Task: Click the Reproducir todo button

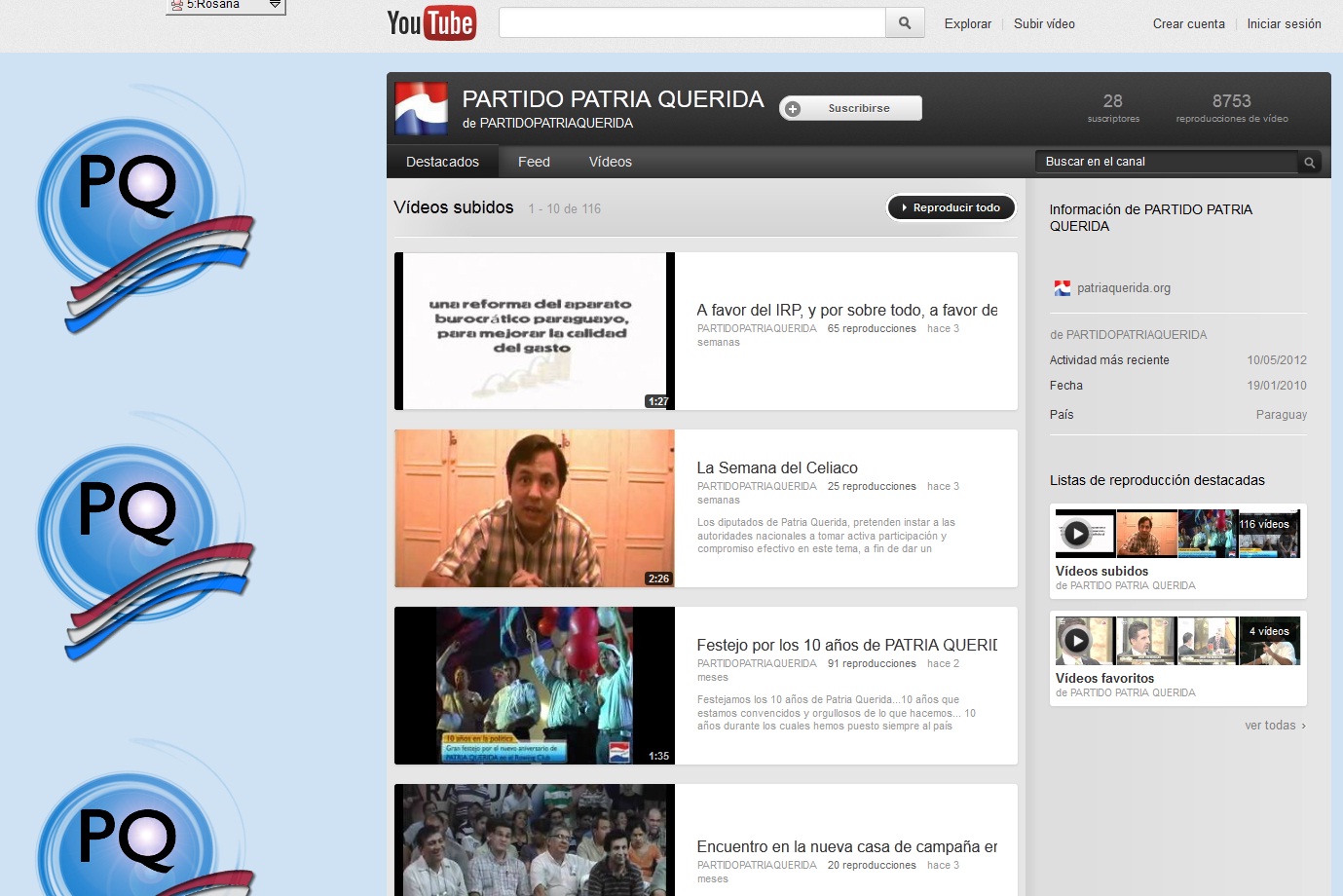Action: pos(951,207)
